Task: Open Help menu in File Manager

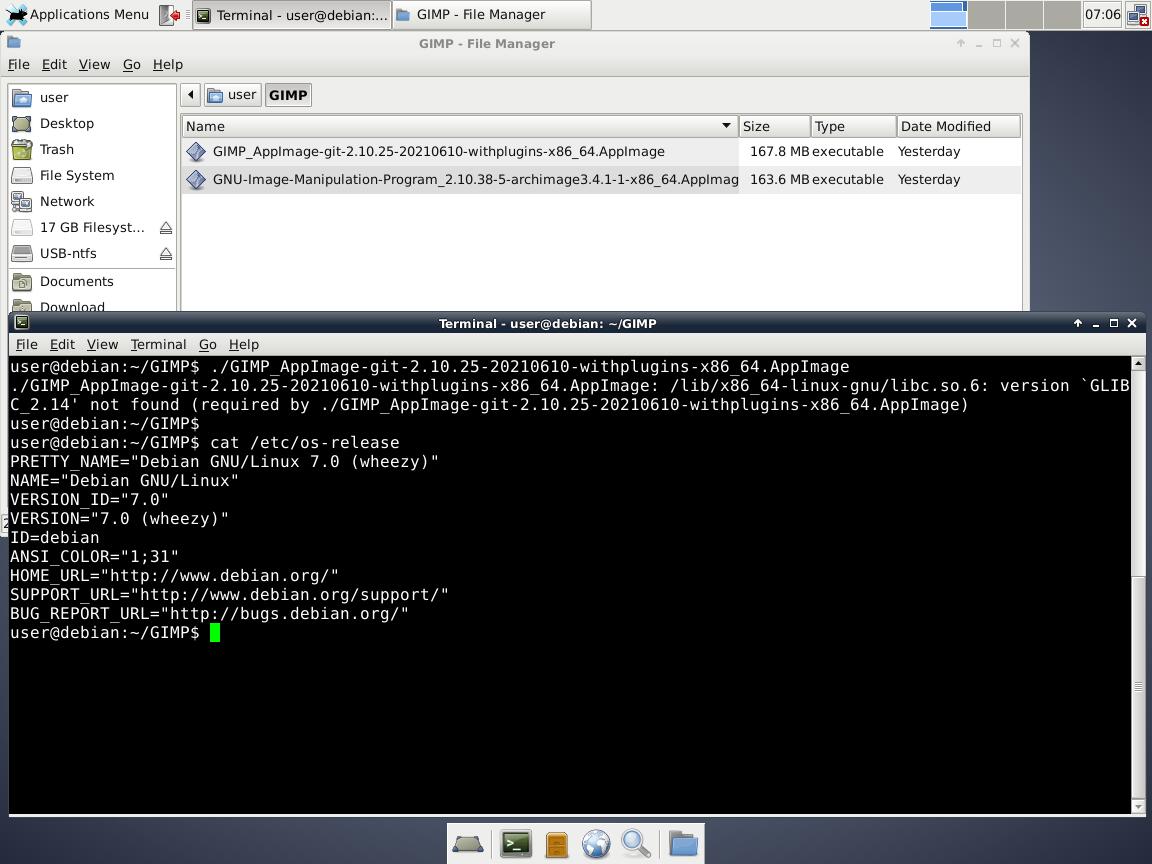Action: pos(168,65)
